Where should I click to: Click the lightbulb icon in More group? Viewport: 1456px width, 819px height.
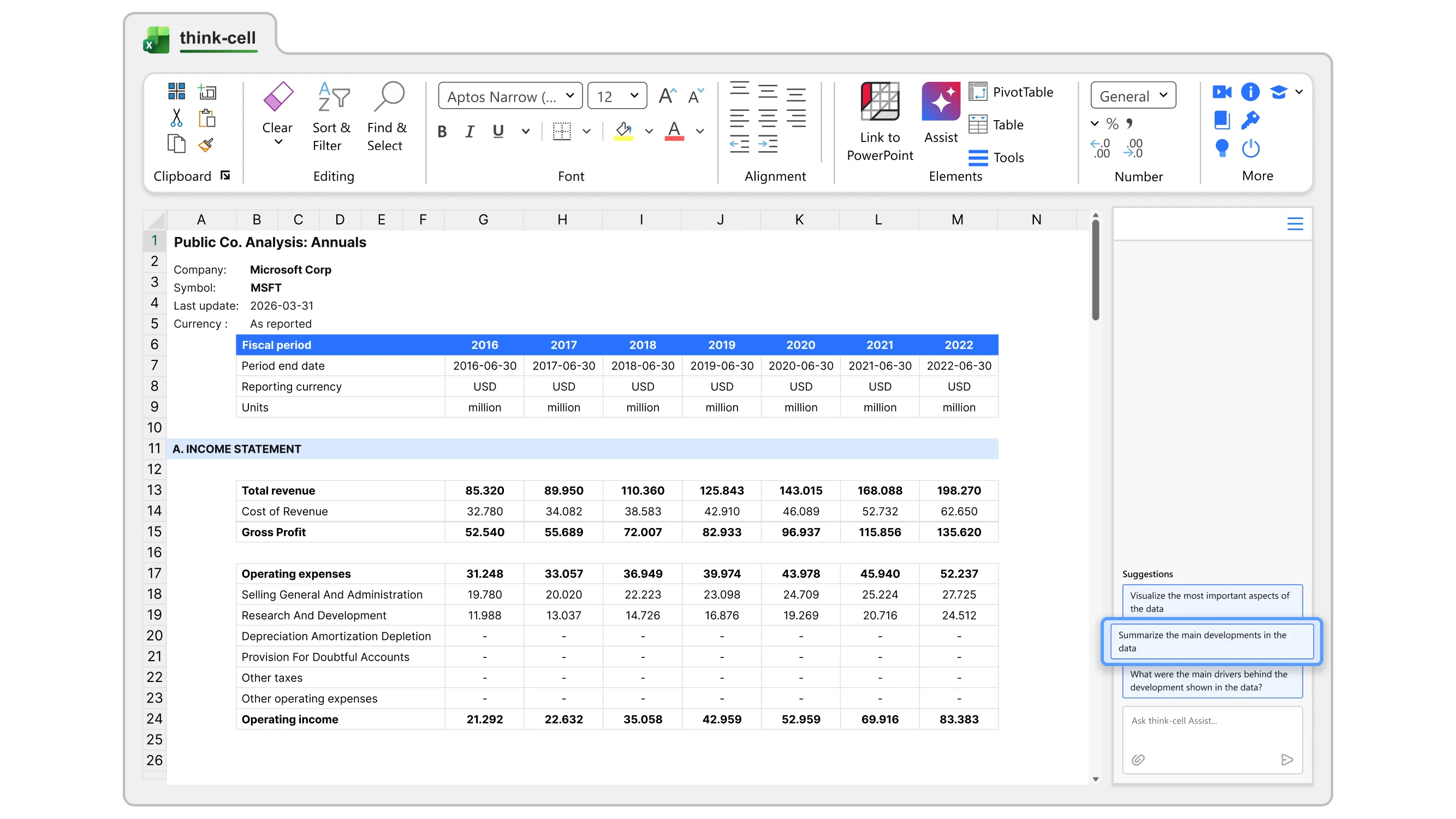(1221, 148)
